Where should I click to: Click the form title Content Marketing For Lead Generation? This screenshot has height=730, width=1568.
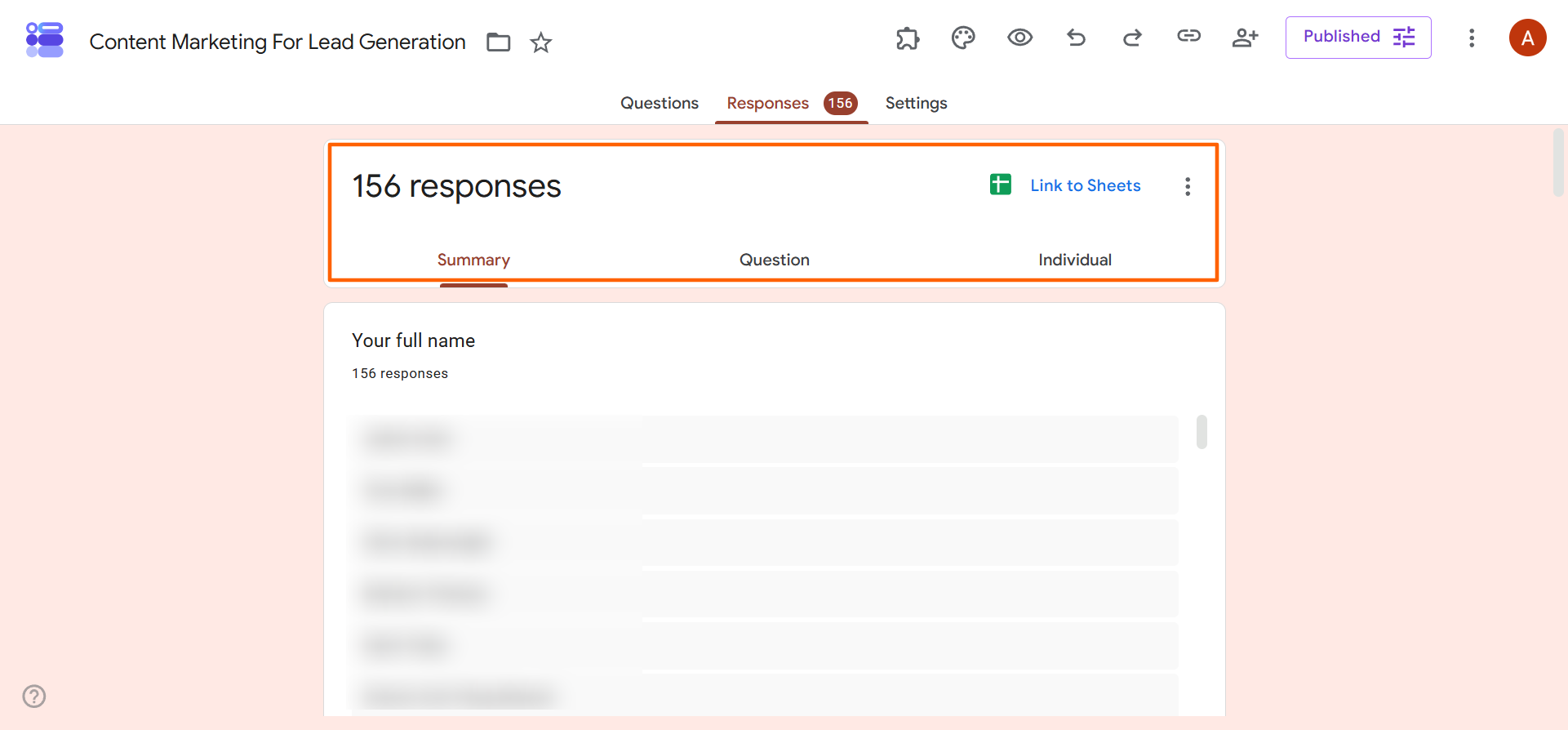(278, 42)
